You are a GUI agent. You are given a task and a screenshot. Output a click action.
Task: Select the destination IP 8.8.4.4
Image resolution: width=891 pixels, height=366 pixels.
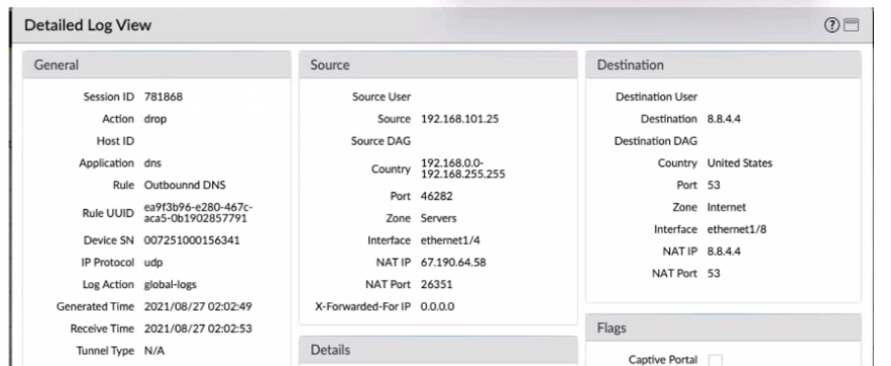pyautogui.click(x=724, y=119)
